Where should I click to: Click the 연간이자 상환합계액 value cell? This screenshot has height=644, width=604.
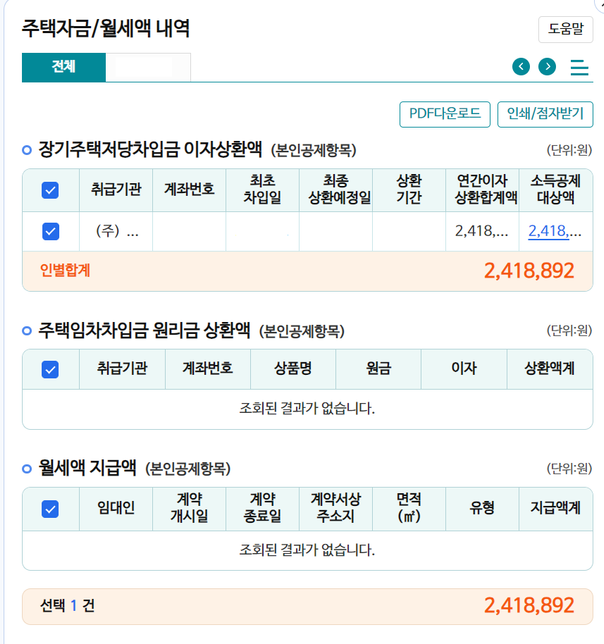pyautogui.click(x=481, y=231)
